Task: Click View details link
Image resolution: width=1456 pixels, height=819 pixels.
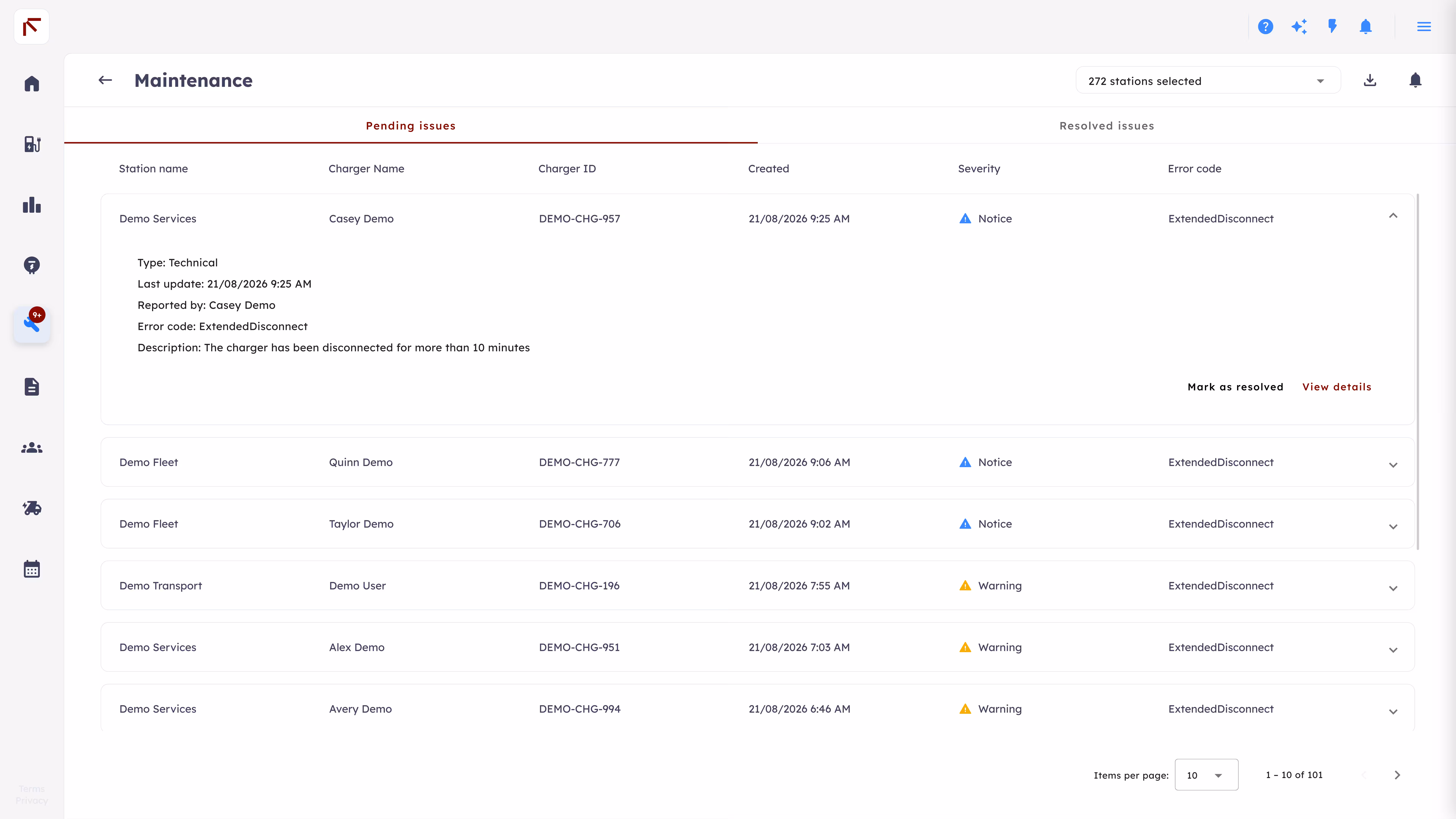Action: [x=1337, y=387]
